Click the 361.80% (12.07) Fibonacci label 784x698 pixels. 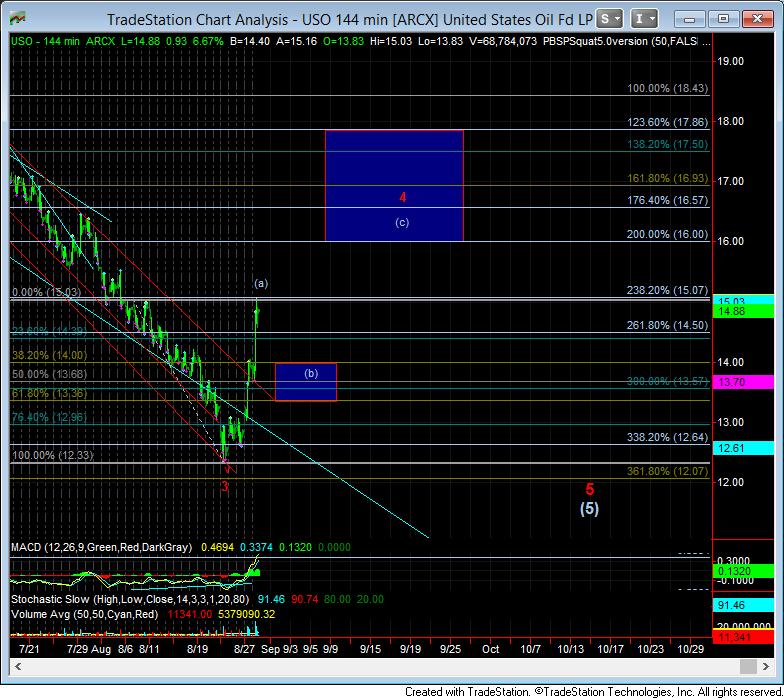click(668, 472)
